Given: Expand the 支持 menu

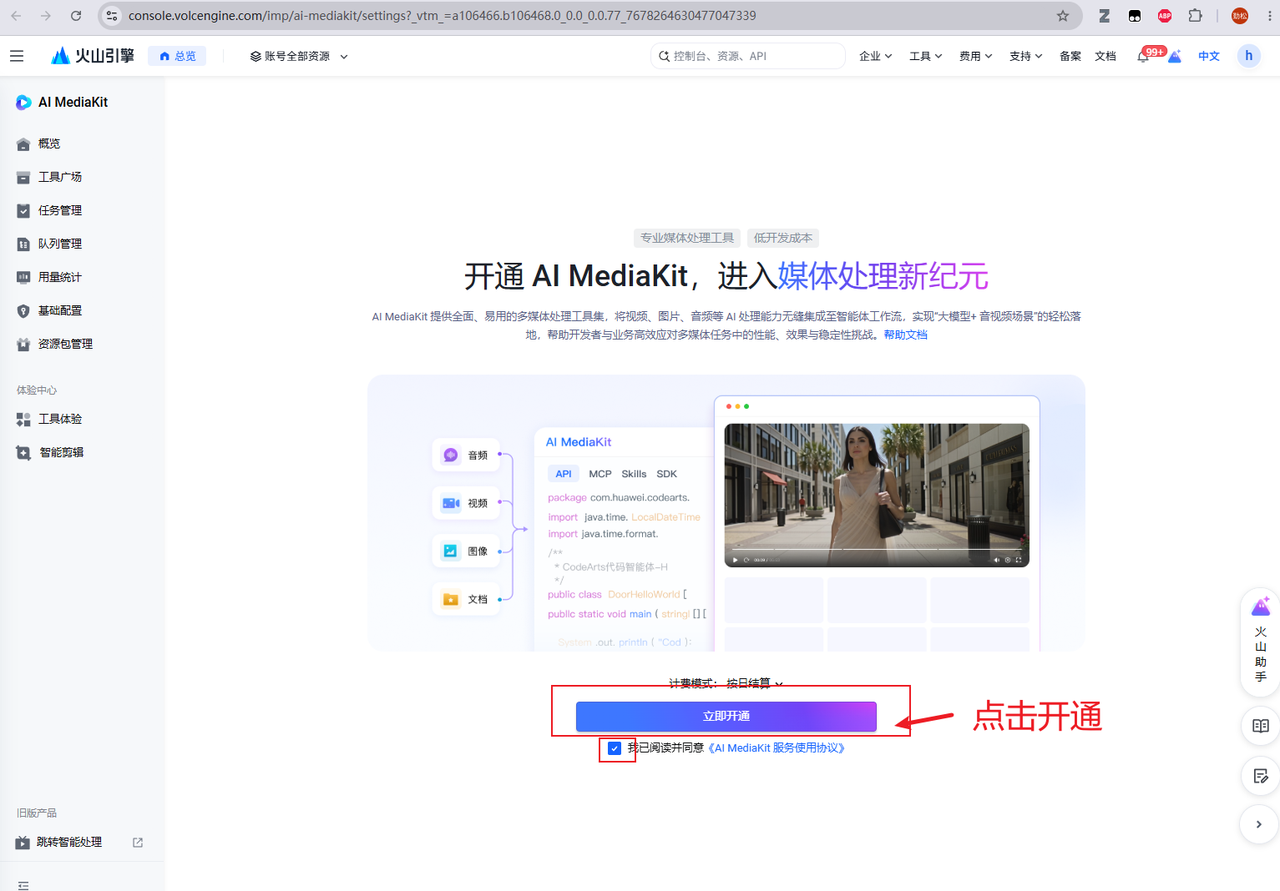Looking at the screenshot, I should 1025,56.
